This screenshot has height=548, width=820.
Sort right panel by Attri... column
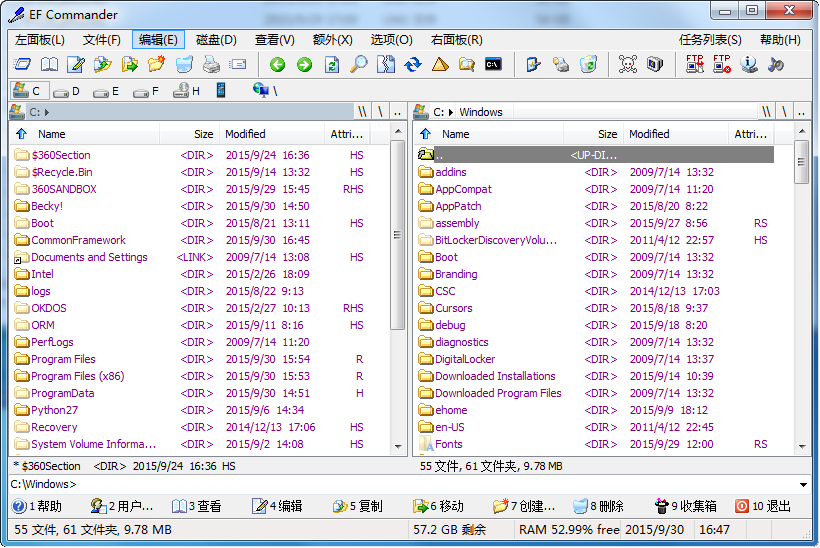(x=750, y=134)
